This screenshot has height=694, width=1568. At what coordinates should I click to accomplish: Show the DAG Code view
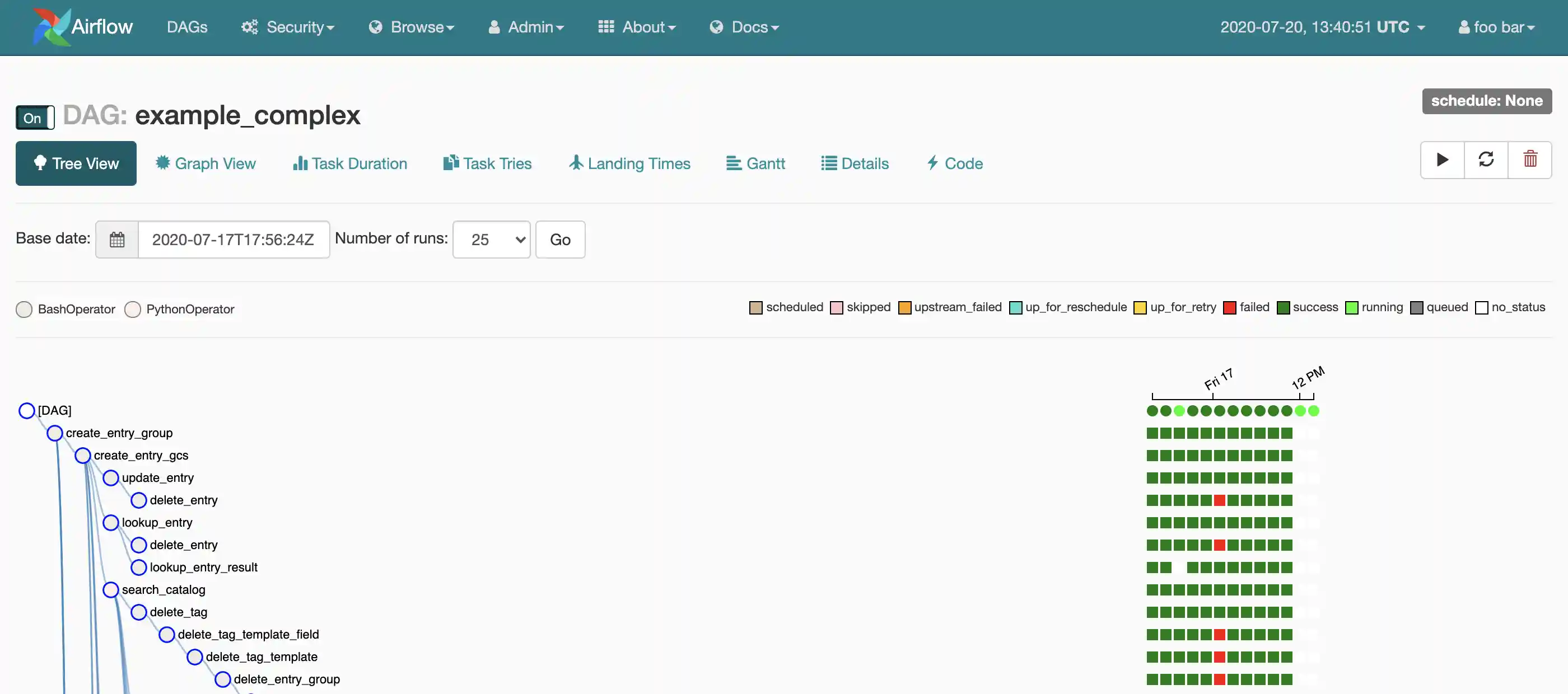(954, 163)
